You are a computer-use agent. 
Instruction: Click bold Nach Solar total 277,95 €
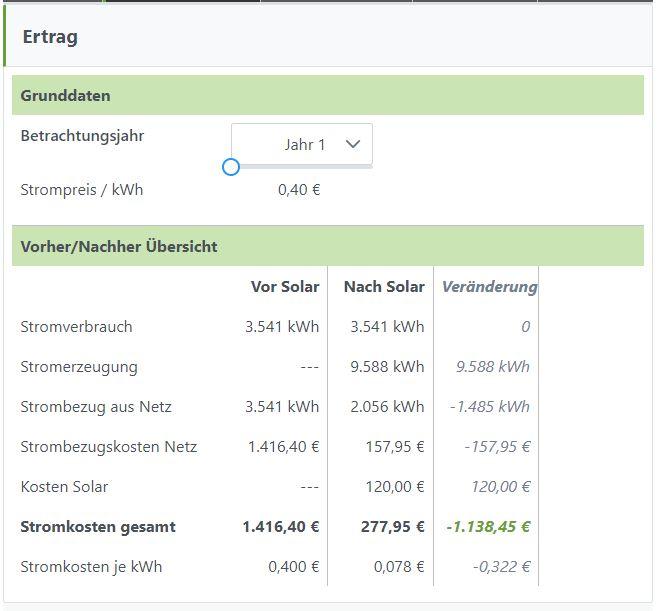point(393,527)
